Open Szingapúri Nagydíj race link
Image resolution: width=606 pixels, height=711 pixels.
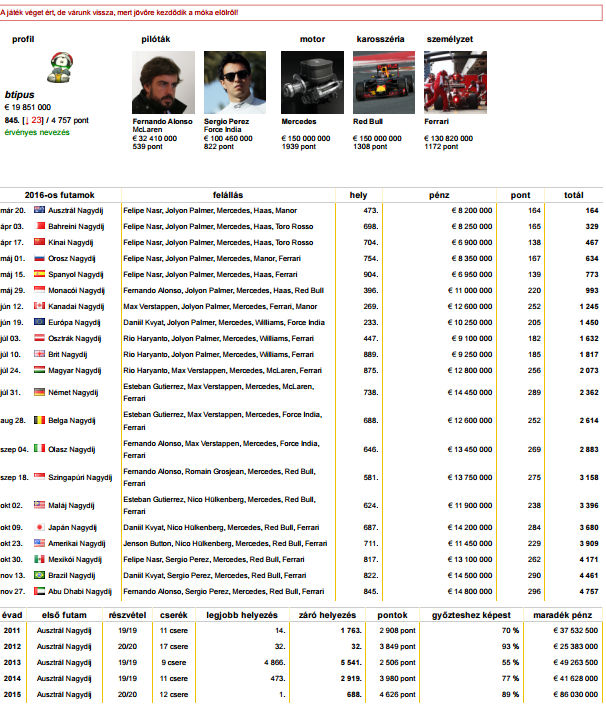tap(80, 477)
